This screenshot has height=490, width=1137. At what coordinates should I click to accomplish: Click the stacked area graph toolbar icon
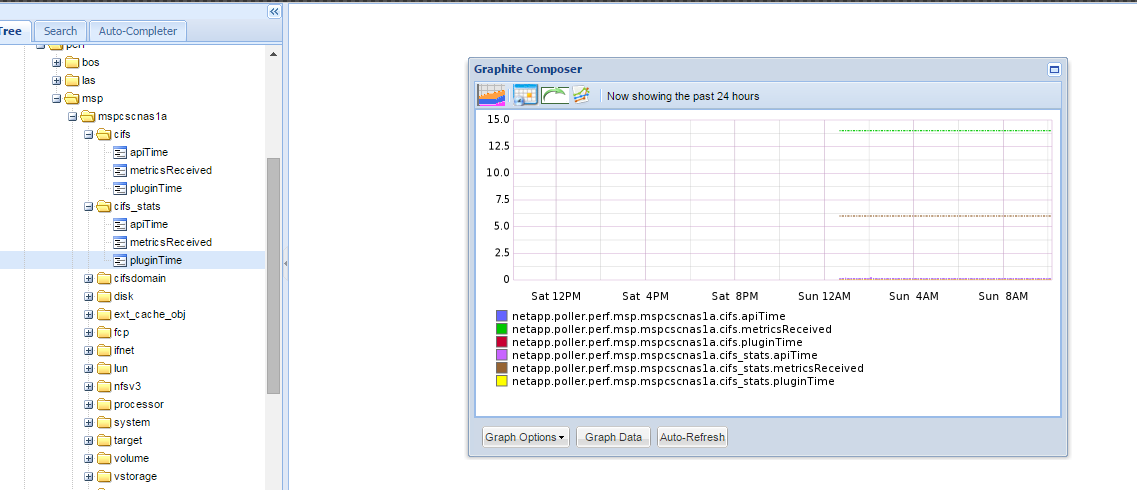(x=491, y=95)
